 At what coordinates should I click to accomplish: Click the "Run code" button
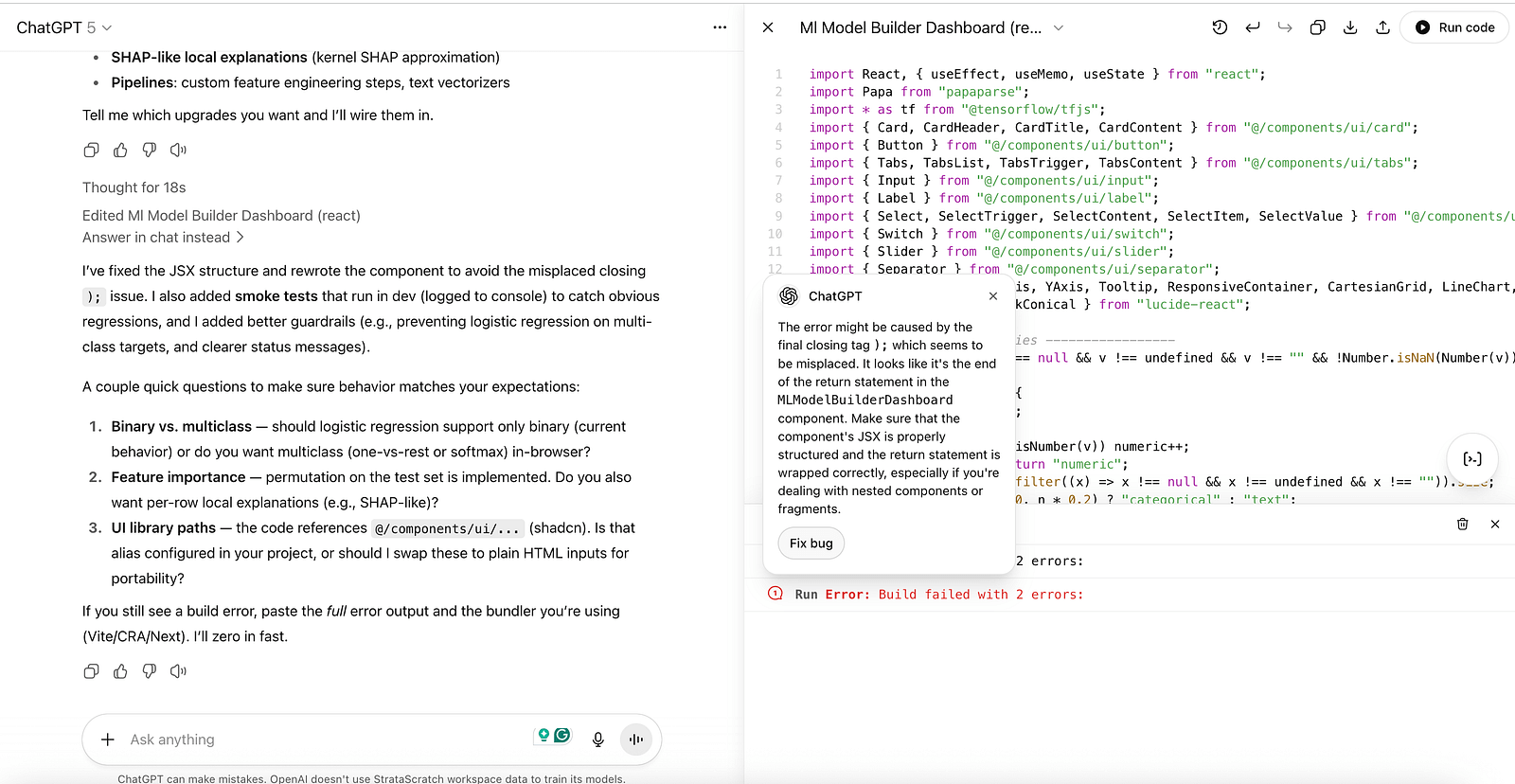[1454, 28]
